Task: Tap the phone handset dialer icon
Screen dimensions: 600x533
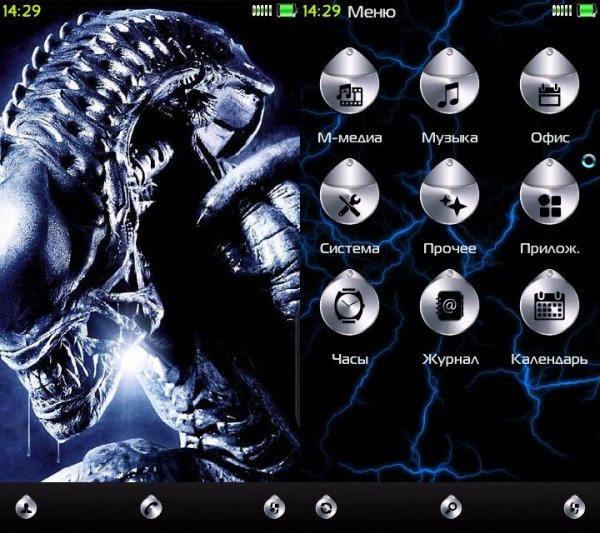Action: tap(151, 507)
